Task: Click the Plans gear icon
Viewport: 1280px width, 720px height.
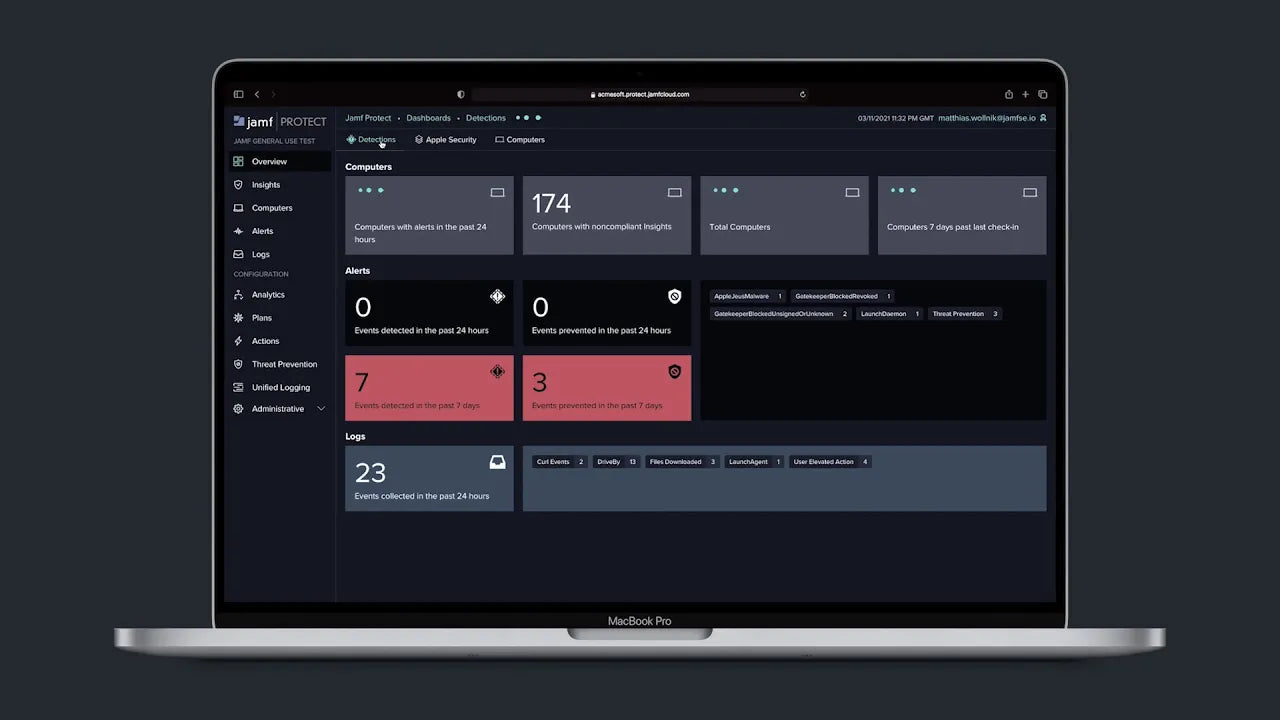Action: [x=238, y=318]
